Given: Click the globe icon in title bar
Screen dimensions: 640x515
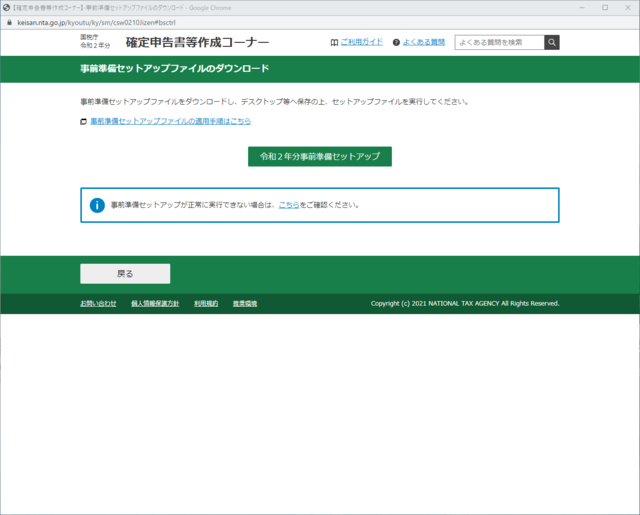Looking at the screenshot, I should [6, 8].
